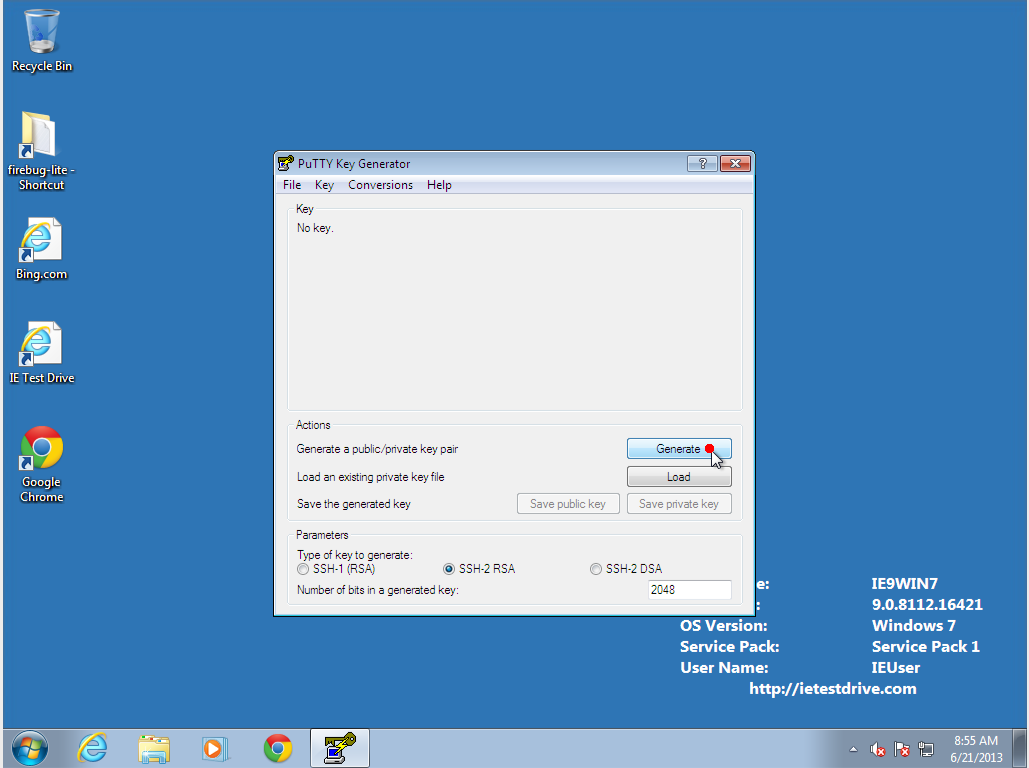Select the Bing.com desktop shortcut
The width and height of the screenshot is (1029, 768).
41,249
